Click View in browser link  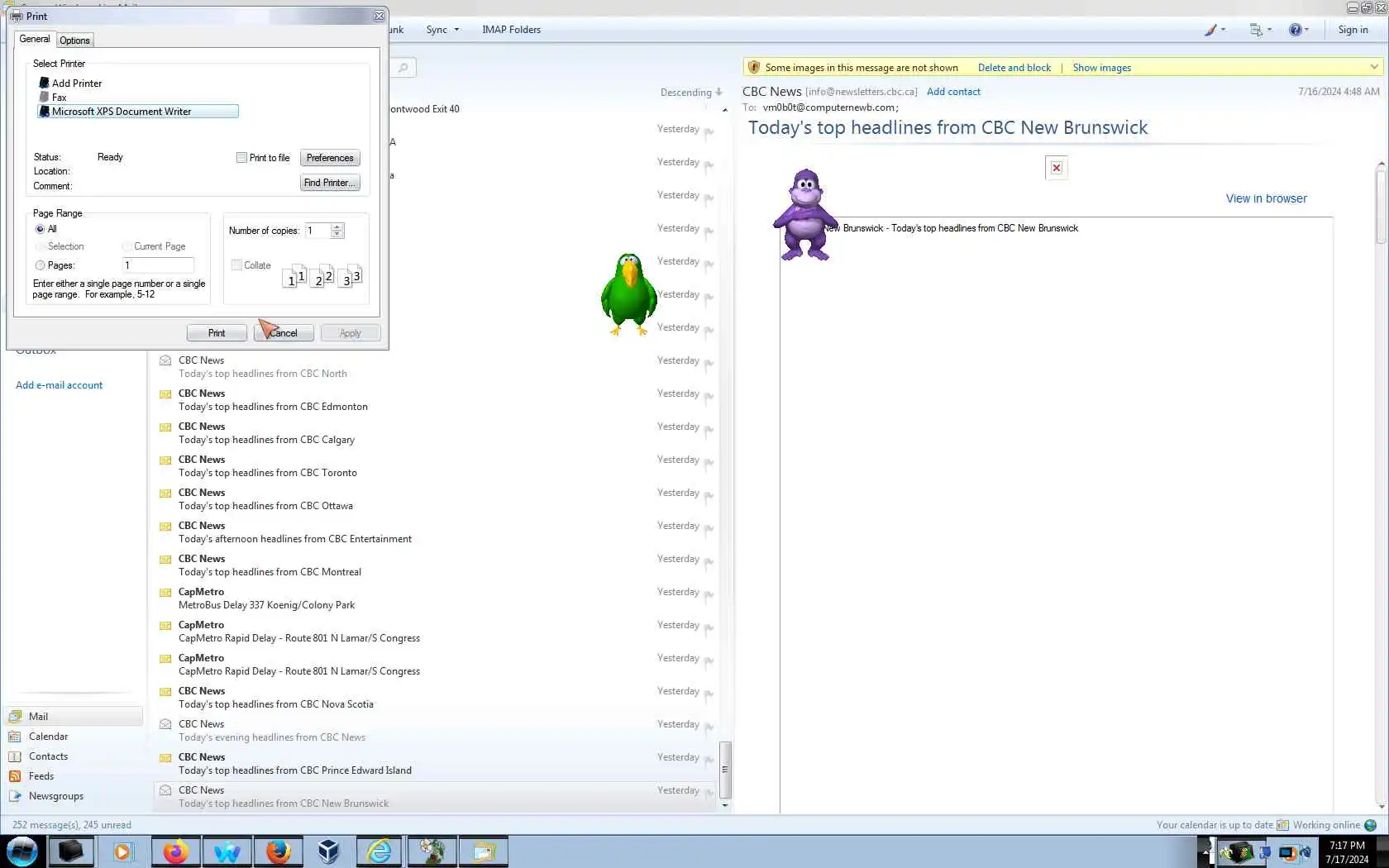click(x=1266, y=198)
